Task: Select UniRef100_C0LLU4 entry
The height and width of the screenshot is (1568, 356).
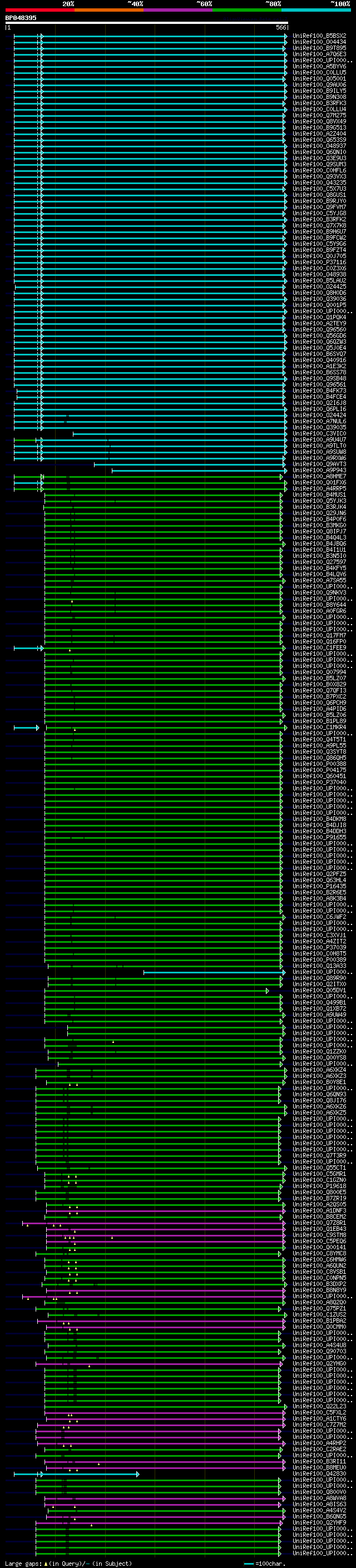Action: click(319, 110)
